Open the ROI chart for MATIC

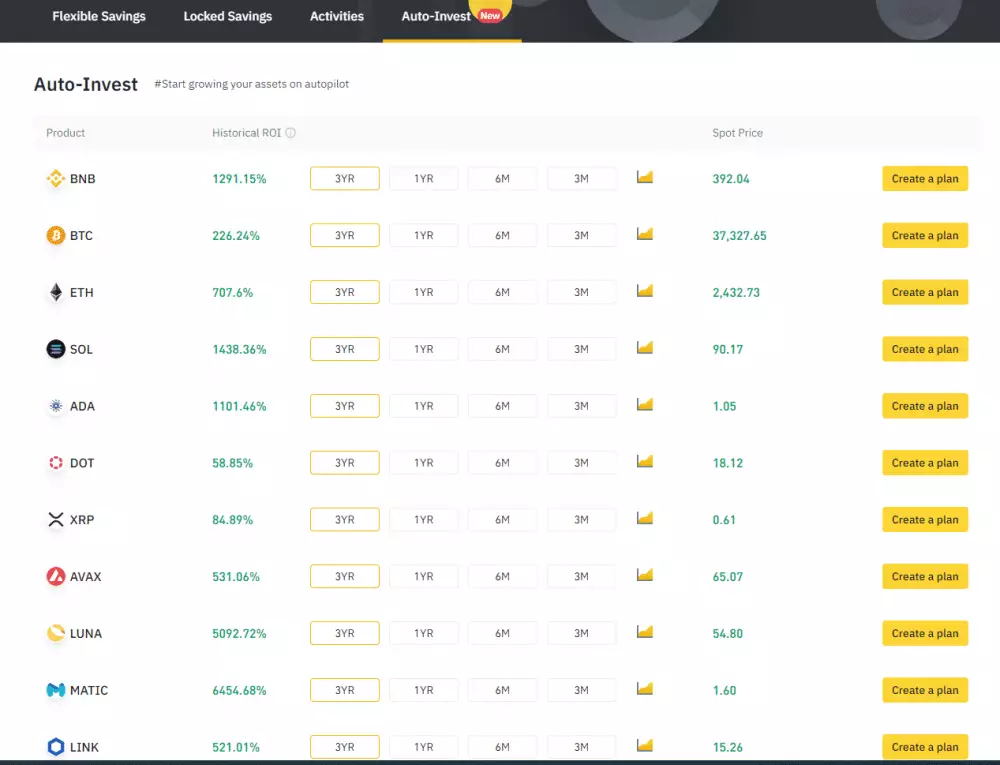[644, 687]
